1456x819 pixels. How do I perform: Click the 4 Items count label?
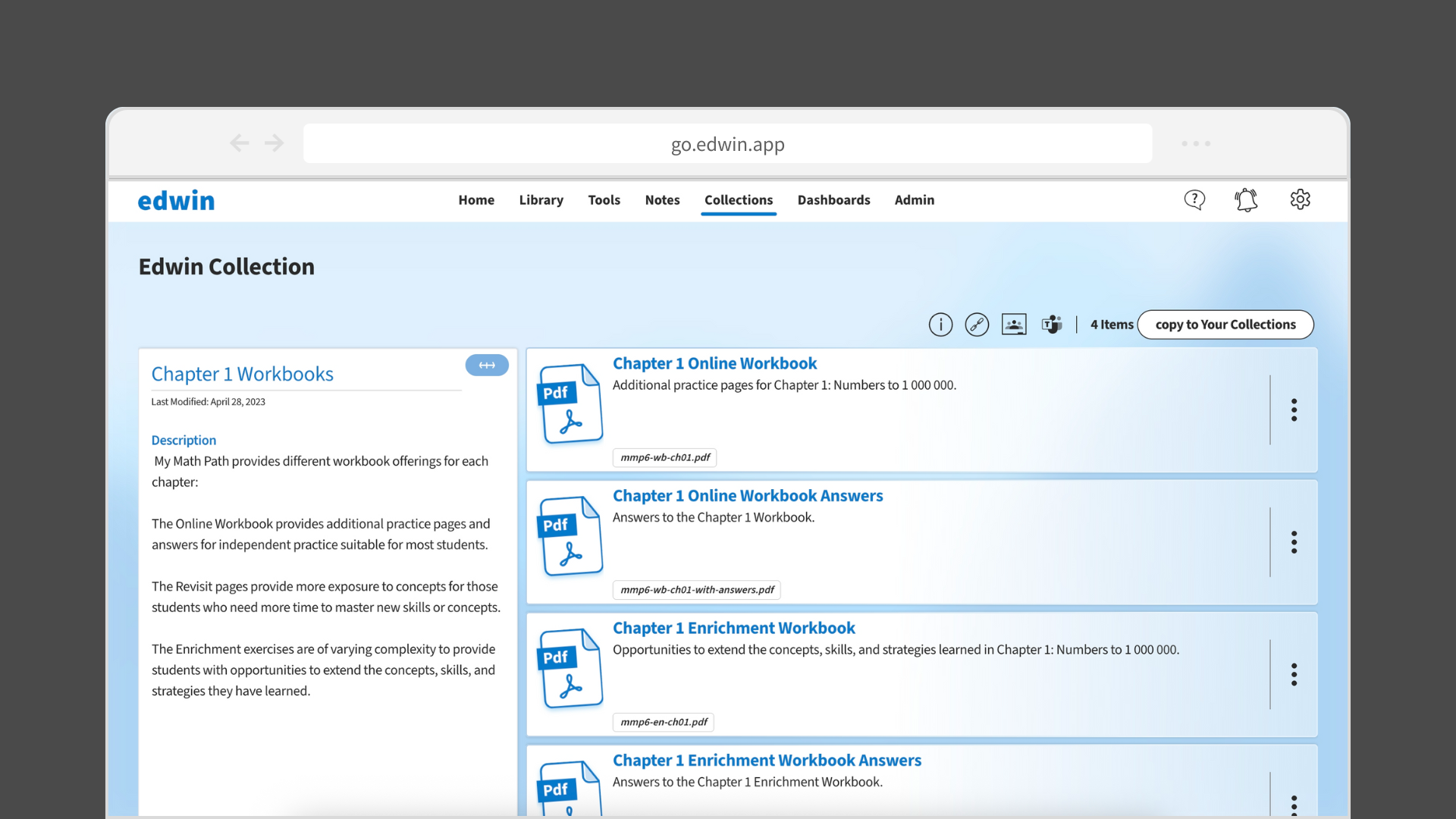pyautogui.click(x=1112, y=325)
